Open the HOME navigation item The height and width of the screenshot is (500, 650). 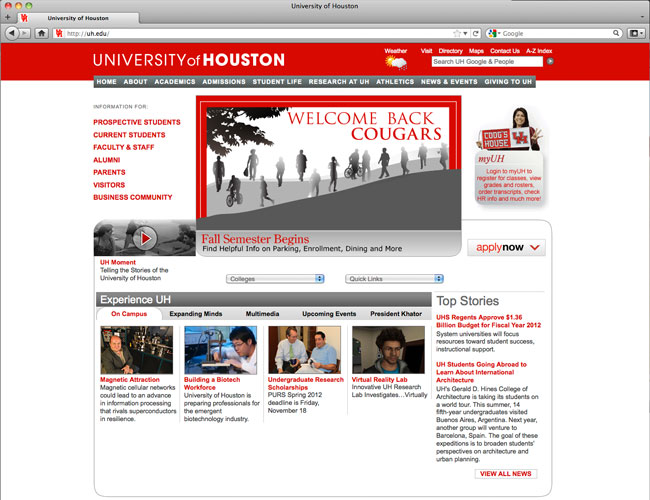pyautogui.click(x=107, y=82)
